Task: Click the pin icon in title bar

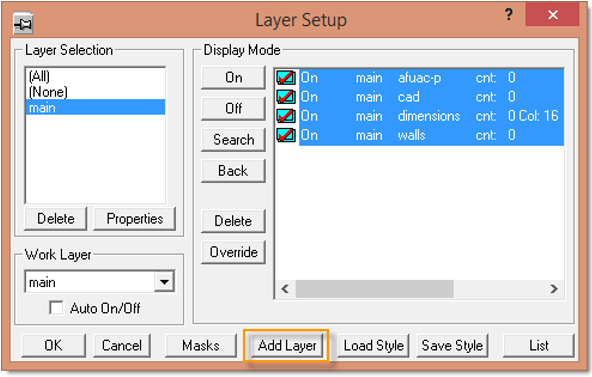Action: tap(23, 24)
